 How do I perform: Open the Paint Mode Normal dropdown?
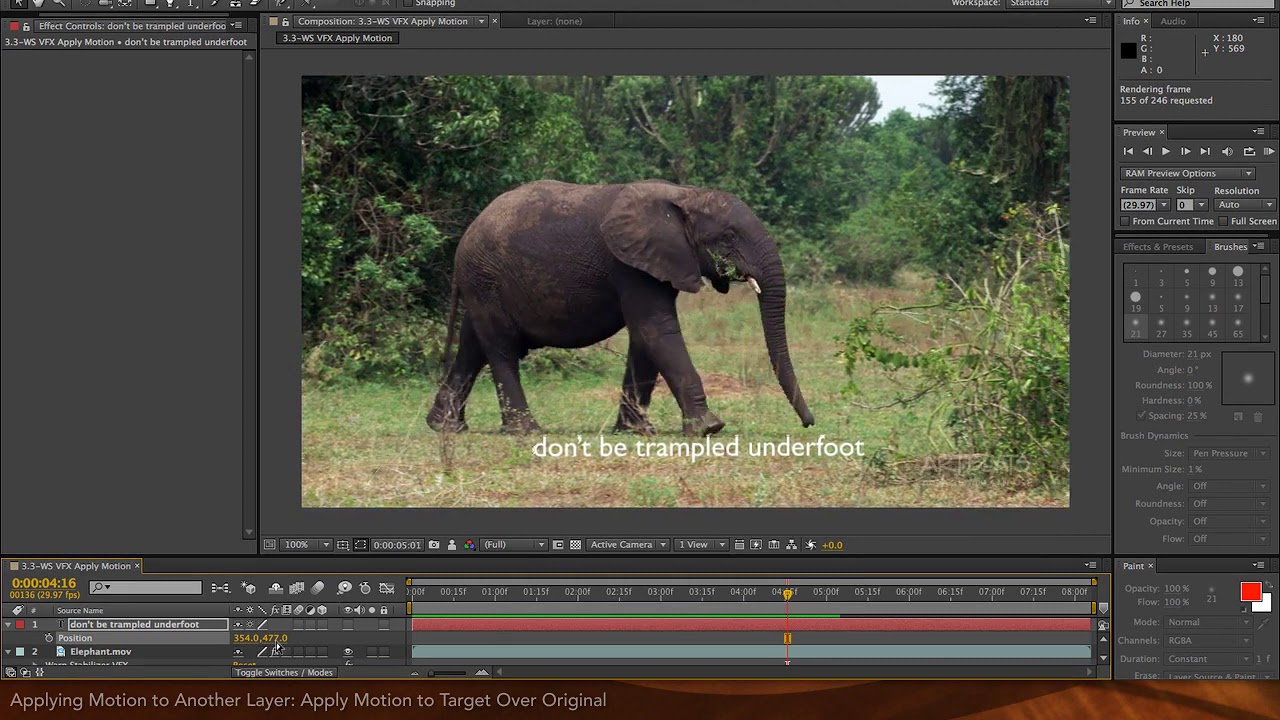tap(1207, 622)
